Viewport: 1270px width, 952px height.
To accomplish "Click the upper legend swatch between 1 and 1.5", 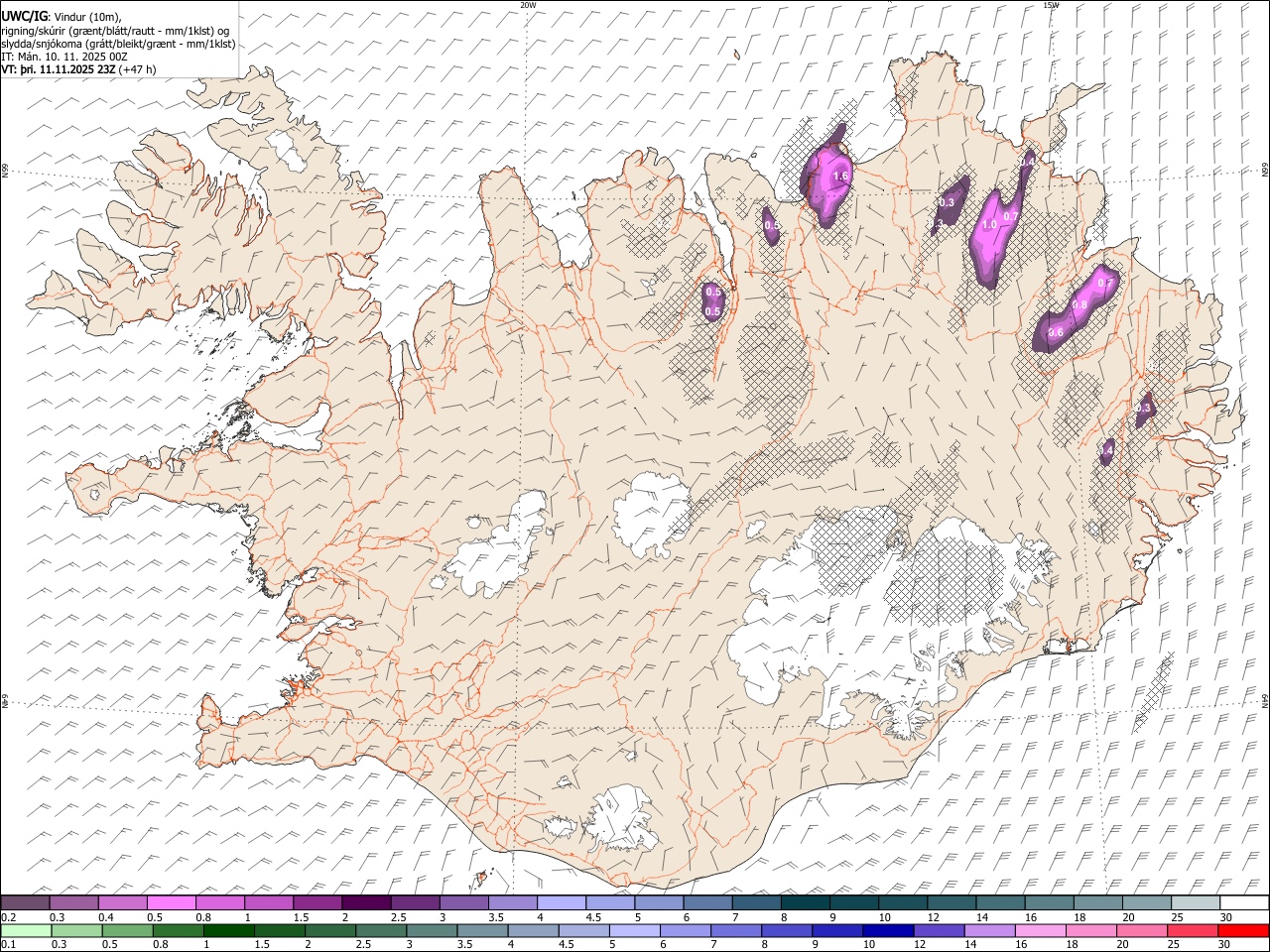I will 268,902.
